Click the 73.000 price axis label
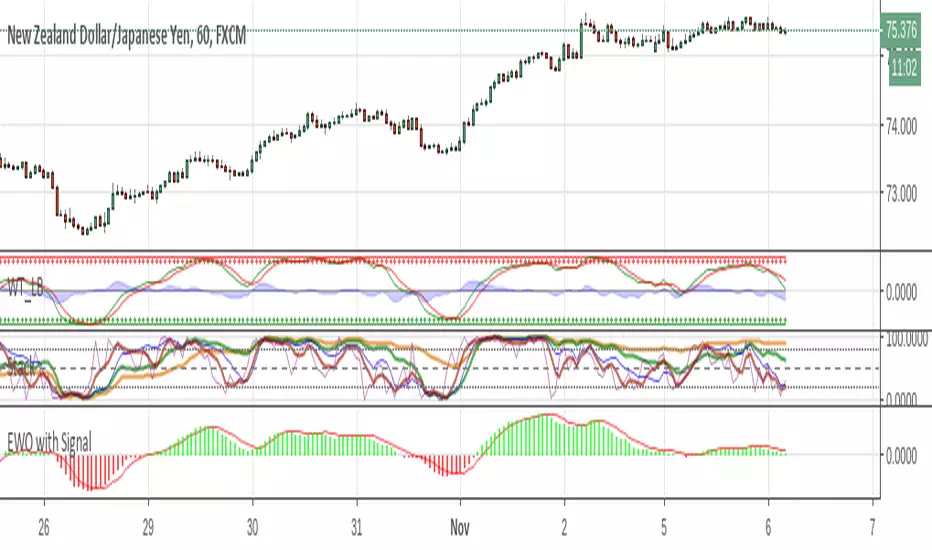932x550 pixels. [x=901, y=193]
